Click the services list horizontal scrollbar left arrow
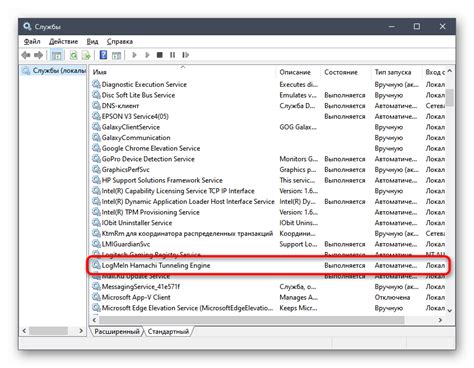 click(x=94, y=320)
